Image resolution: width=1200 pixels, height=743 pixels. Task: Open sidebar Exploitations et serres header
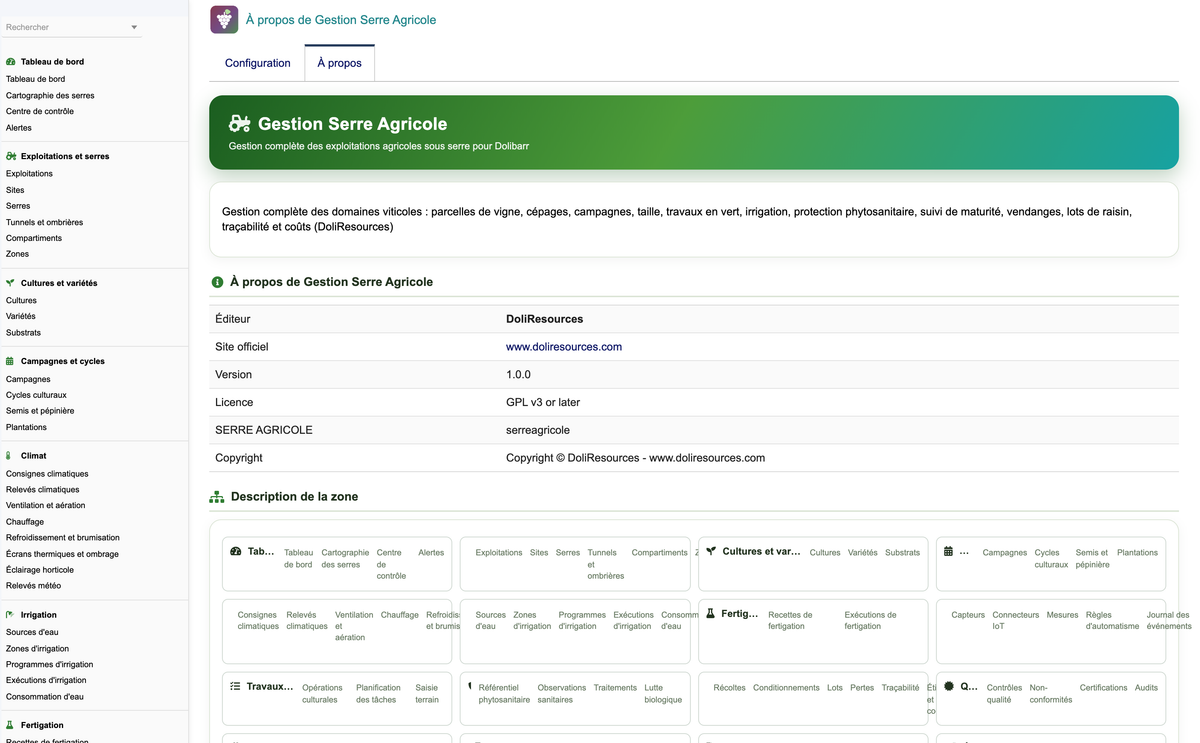(x=65, y=156)
